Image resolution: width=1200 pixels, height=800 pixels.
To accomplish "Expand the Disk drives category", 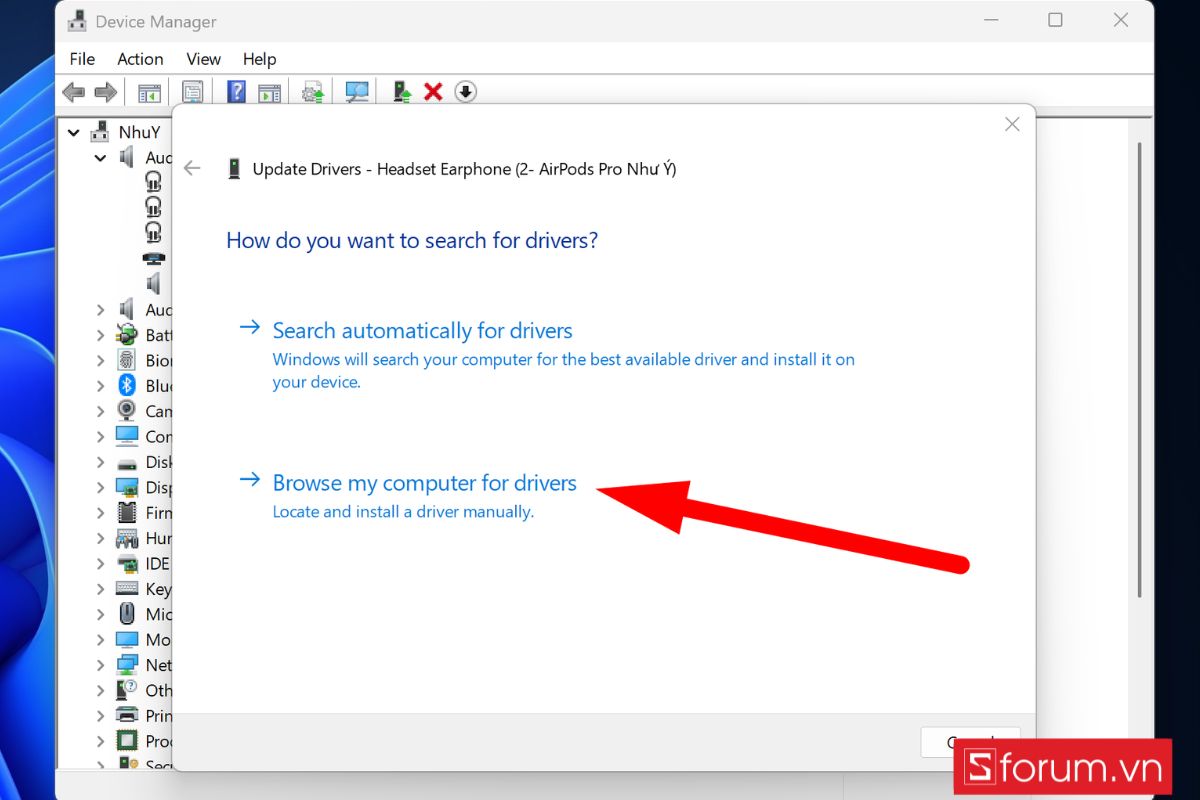I will pyautogui.click(x=100, y=462).
